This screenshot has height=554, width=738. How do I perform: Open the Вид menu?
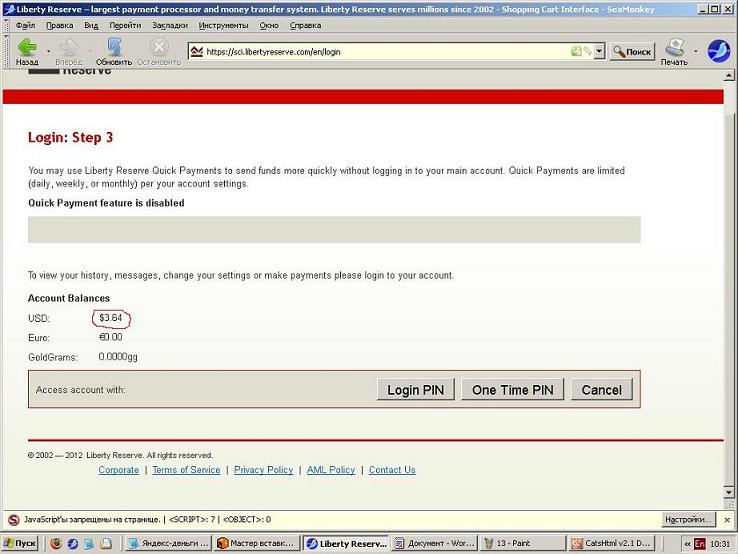91,25
